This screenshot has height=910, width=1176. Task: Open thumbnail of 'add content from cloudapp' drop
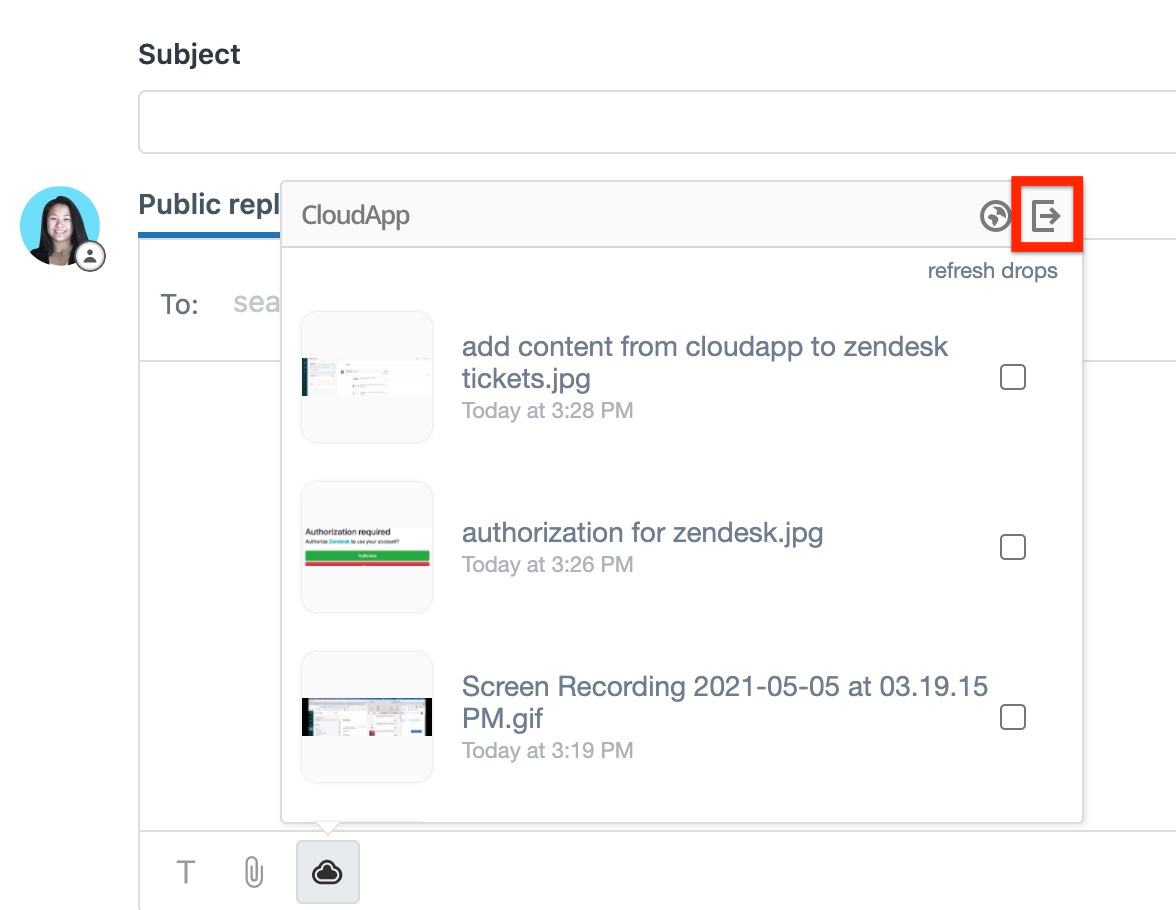(x=367, y=377)
